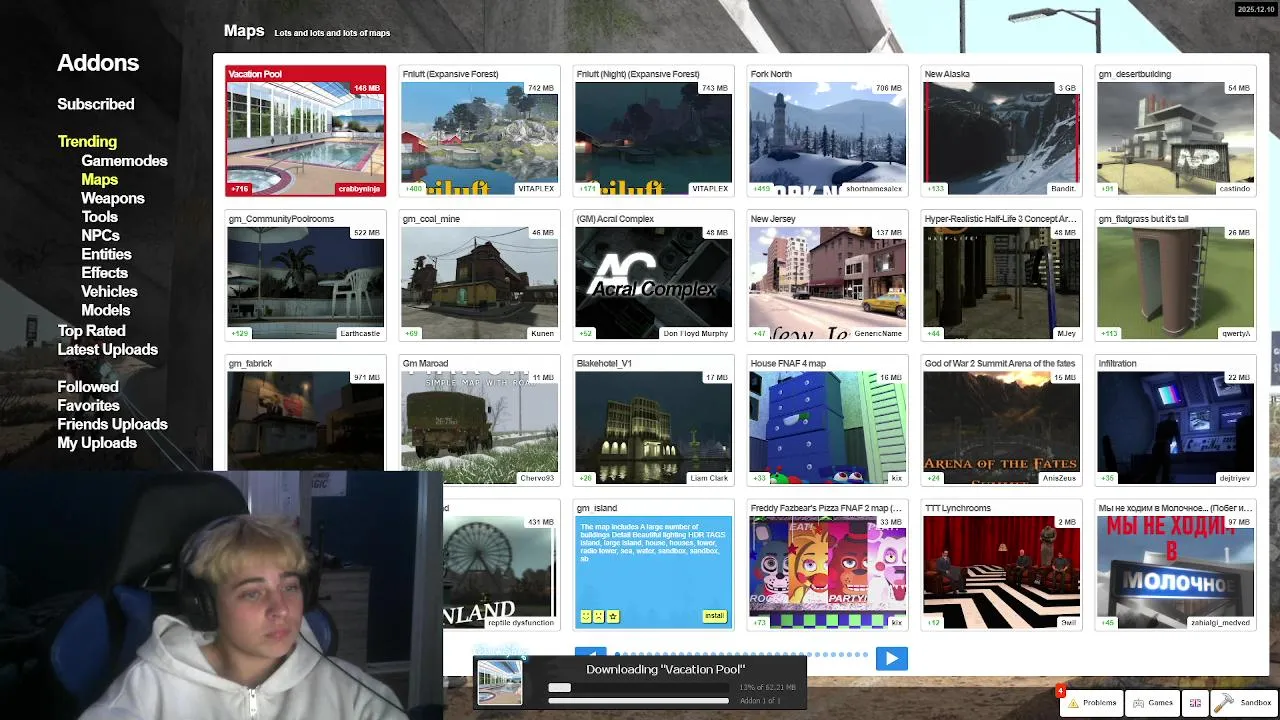Open the Followed list
The width and height of the screenshot is (1280, 720).
click(88, 387)
